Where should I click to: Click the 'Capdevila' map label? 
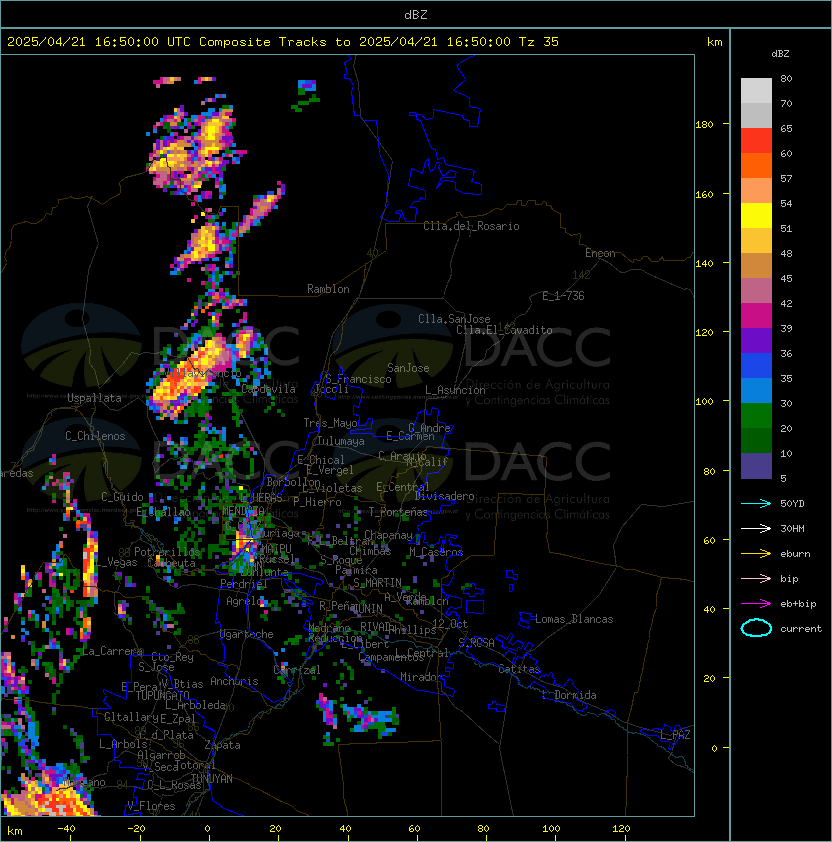pyautogui.click(x=268, y=389)
